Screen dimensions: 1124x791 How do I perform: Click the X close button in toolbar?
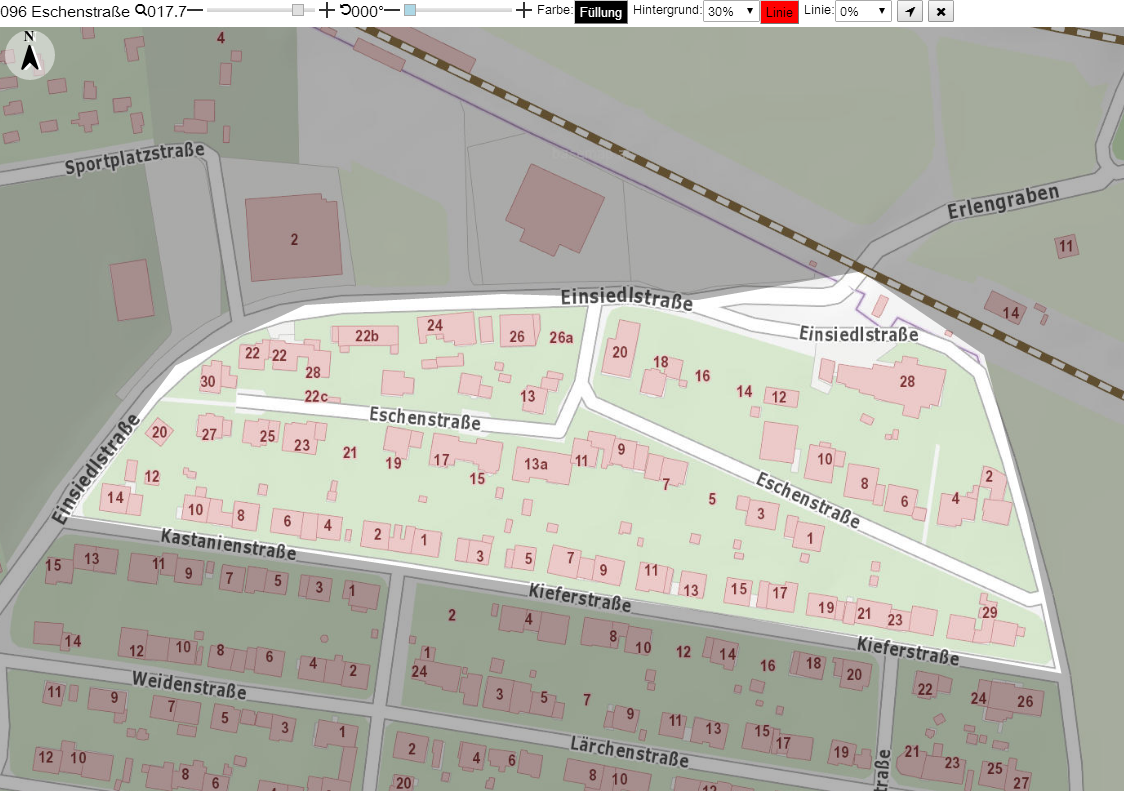point(940,11)
